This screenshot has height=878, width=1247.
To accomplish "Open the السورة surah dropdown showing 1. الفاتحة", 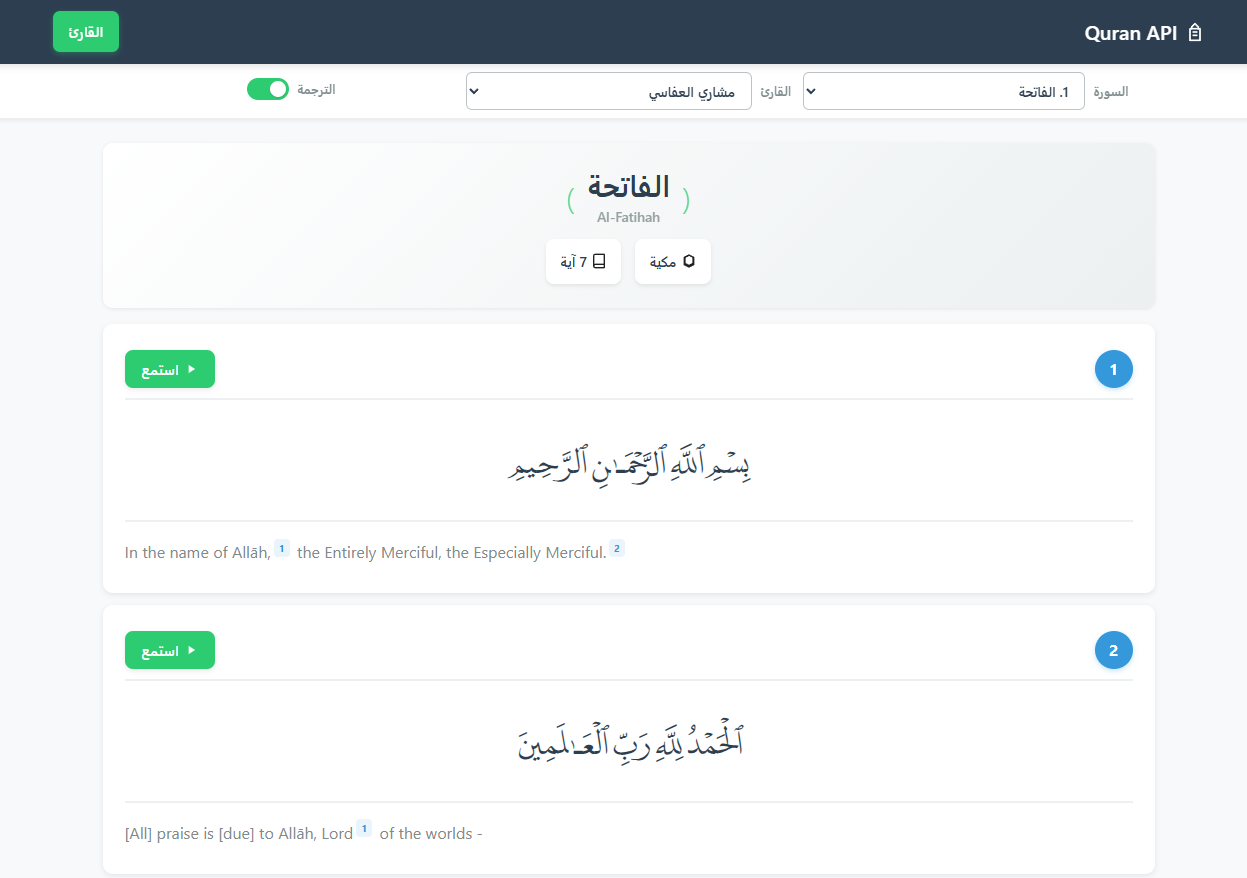I will [943, 91].
